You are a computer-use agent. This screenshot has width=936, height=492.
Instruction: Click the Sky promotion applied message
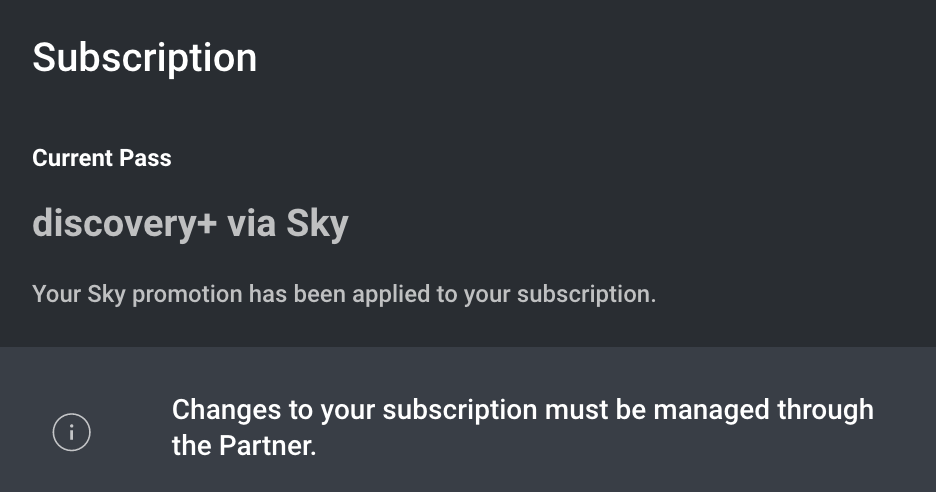[344, 295]
